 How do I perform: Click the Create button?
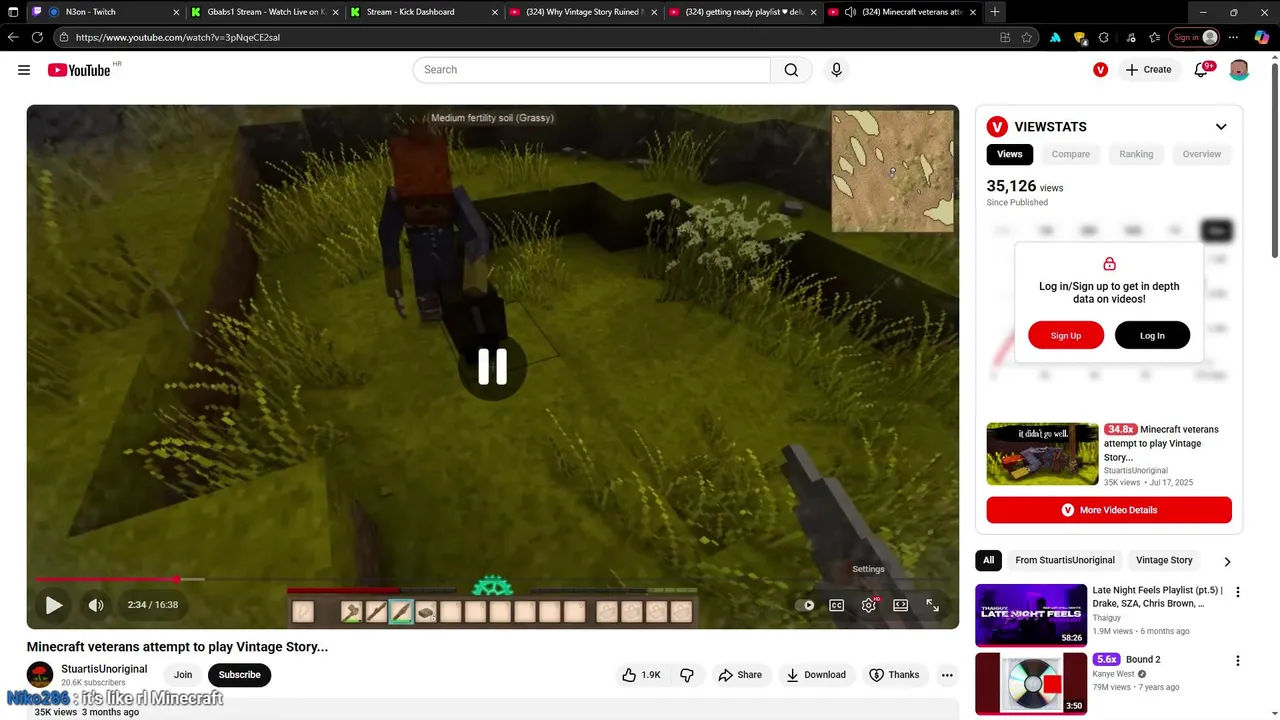pos(1148,70)
